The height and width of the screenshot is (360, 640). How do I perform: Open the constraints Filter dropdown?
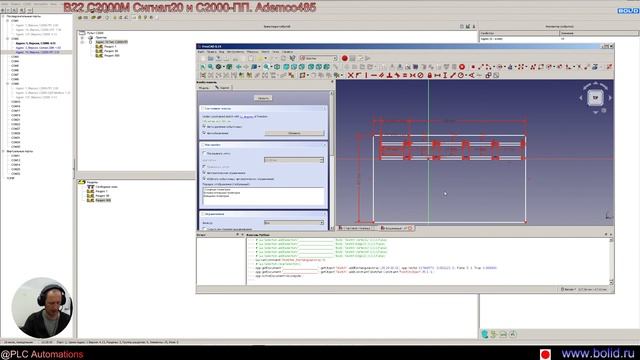click(x=294, y=223)
